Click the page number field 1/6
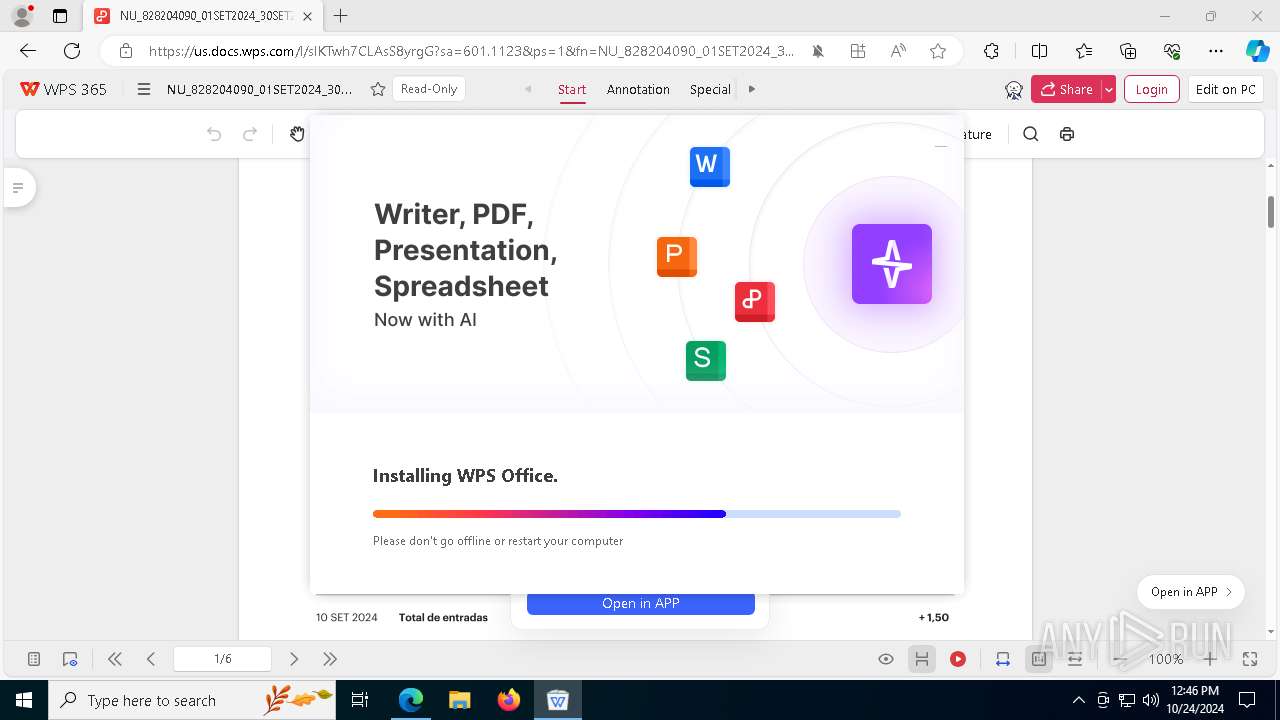 tap(223, 659)
